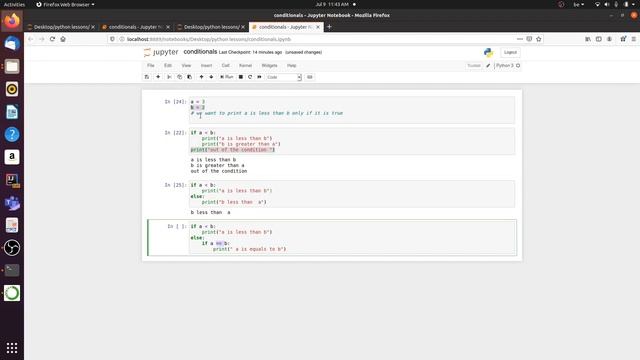The width and height of the screenshot is (640, 360).
Task: Open the Cell menu
Action: 225,65
